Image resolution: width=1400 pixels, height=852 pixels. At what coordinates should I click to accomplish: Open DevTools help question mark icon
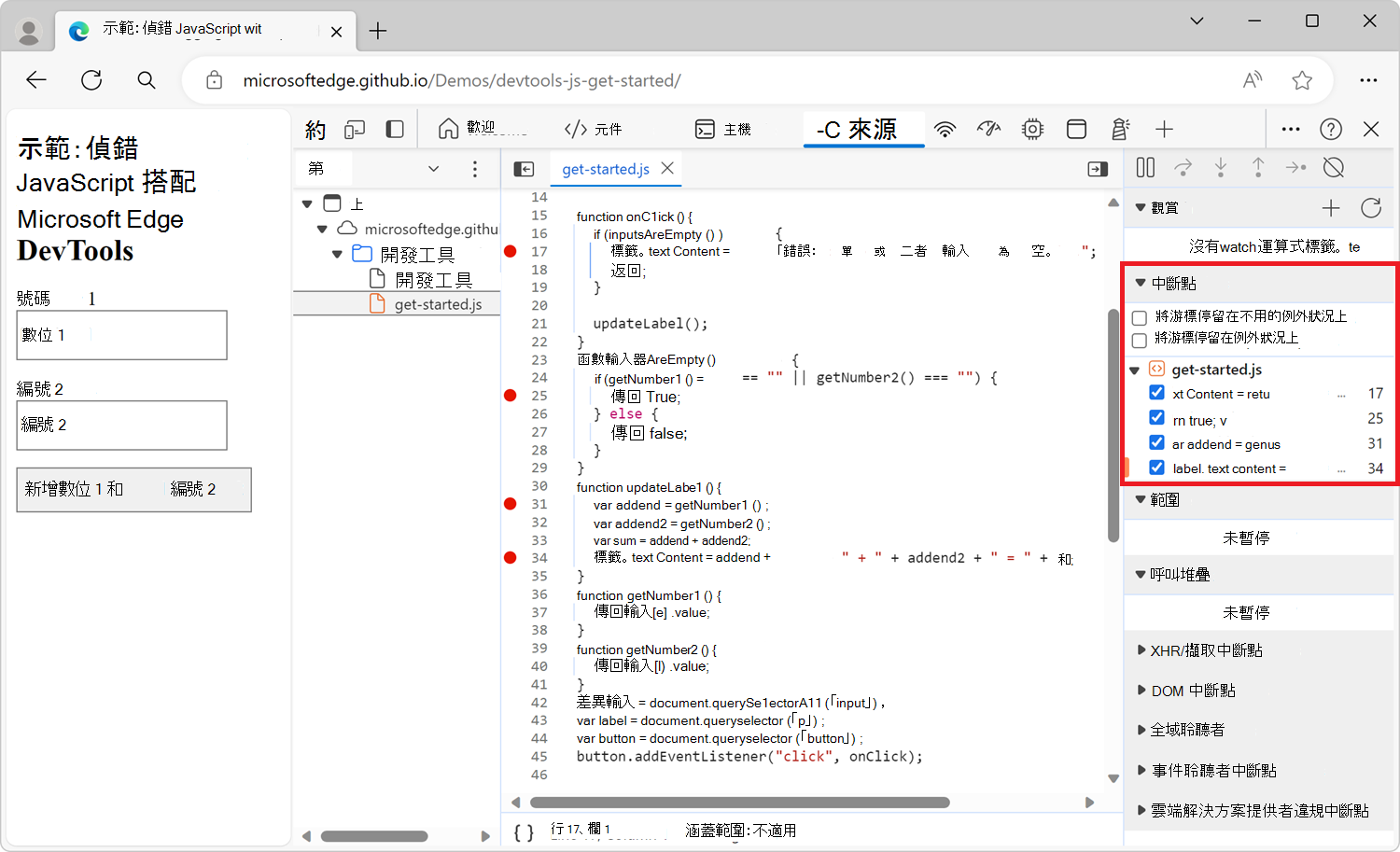point(1331,130)
